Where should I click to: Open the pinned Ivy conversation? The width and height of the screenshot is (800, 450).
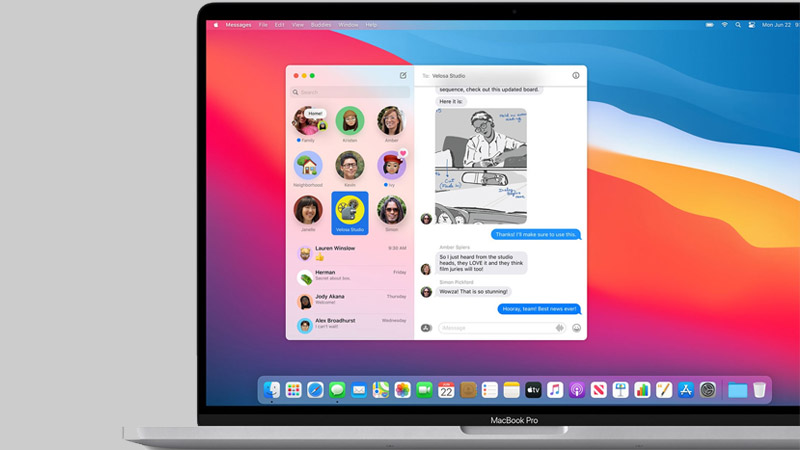[391, 169]
